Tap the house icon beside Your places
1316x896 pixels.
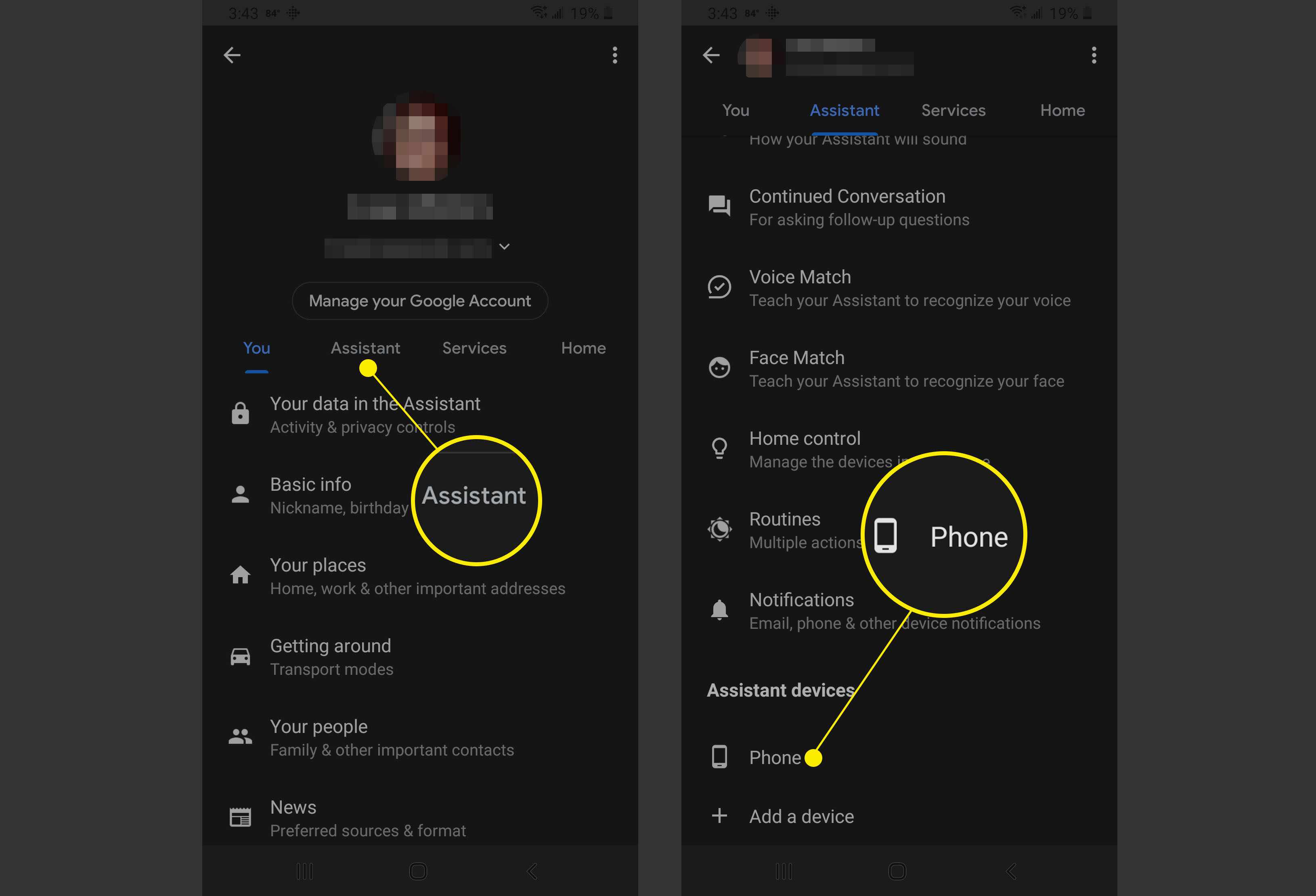(240, 575)
